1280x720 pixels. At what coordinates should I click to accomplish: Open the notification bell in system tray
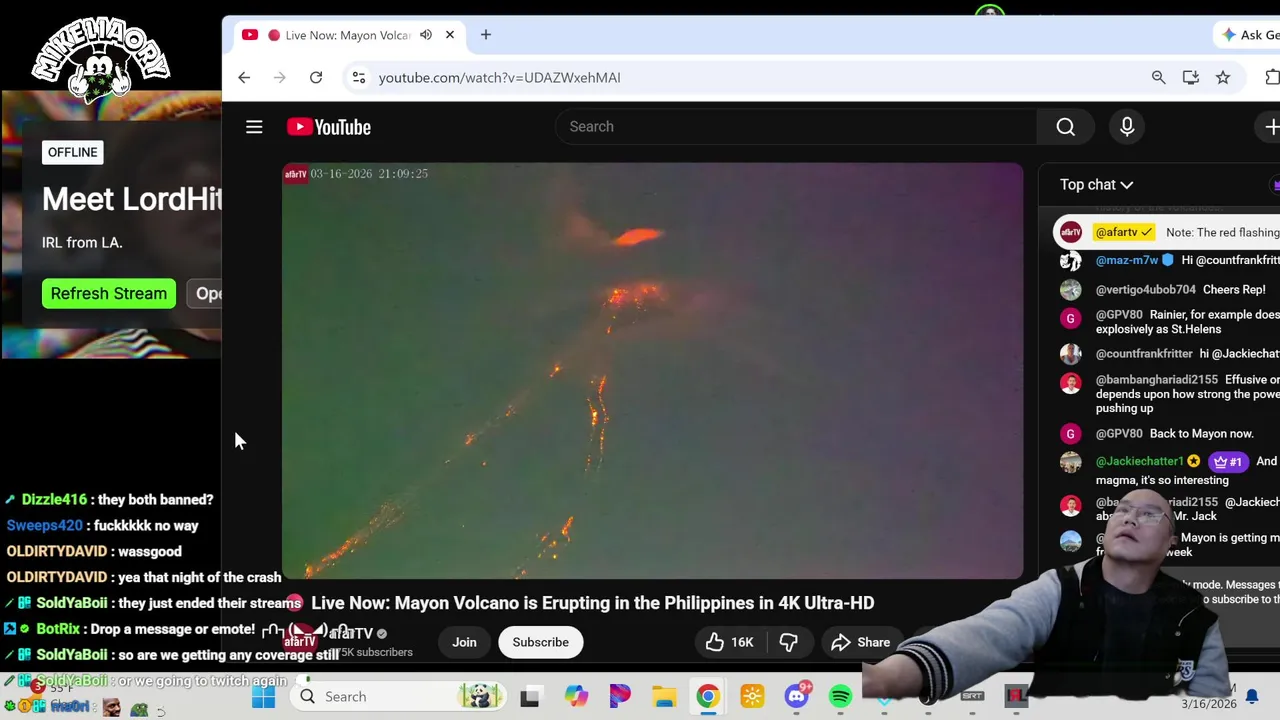pyautogui.click(x=1251, y=696)
